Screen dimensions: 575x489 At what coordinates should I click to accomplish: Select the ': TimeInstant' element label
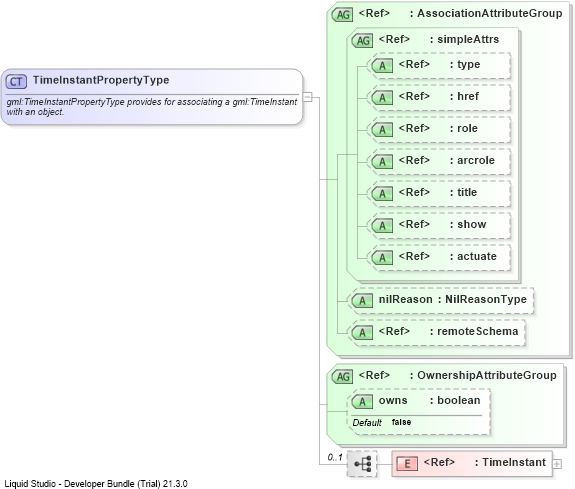[510, 462]
